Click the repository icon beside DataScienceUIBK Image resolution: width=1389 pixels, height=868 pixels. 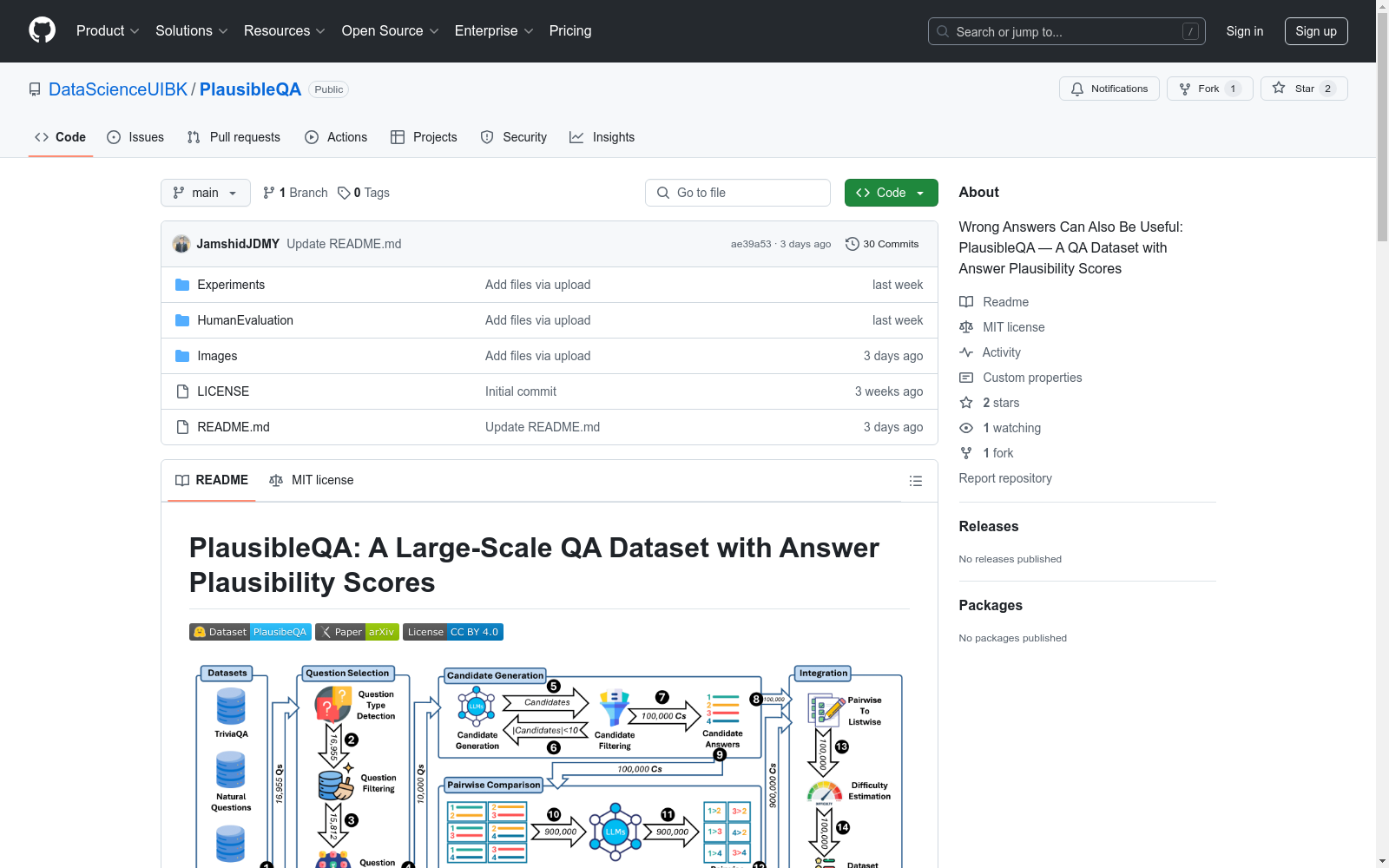pos(35,89)
